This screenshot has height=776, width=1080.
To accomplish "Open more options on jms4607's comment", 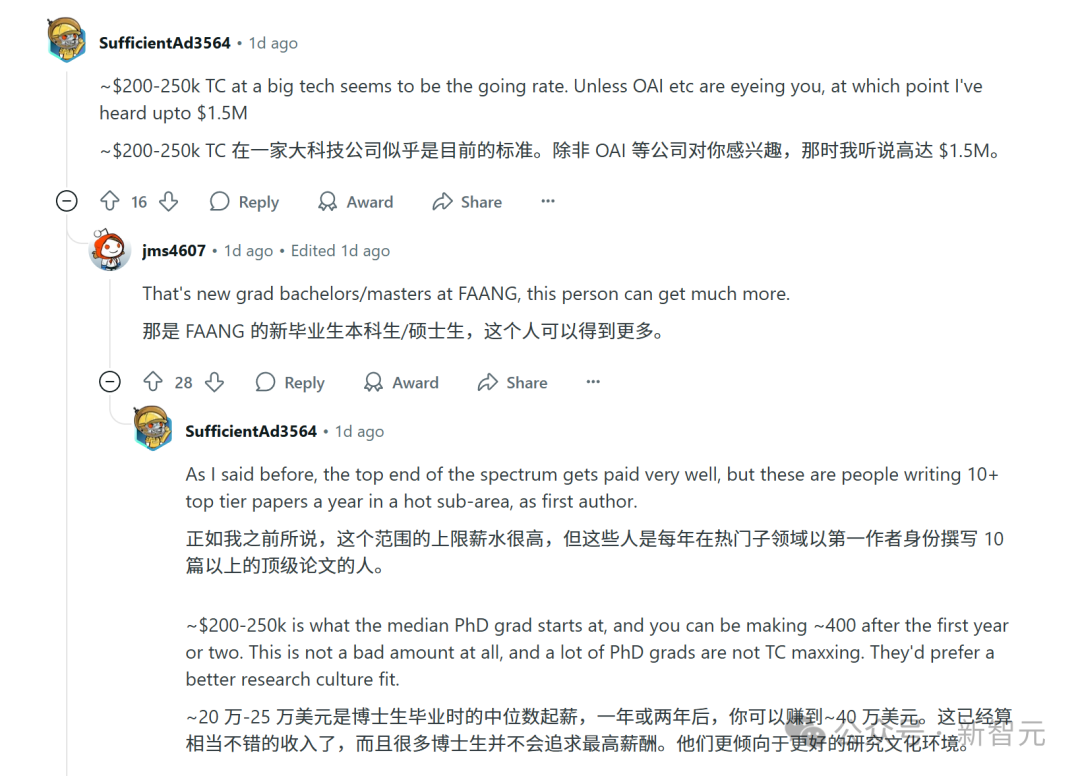I will (593, 382).
